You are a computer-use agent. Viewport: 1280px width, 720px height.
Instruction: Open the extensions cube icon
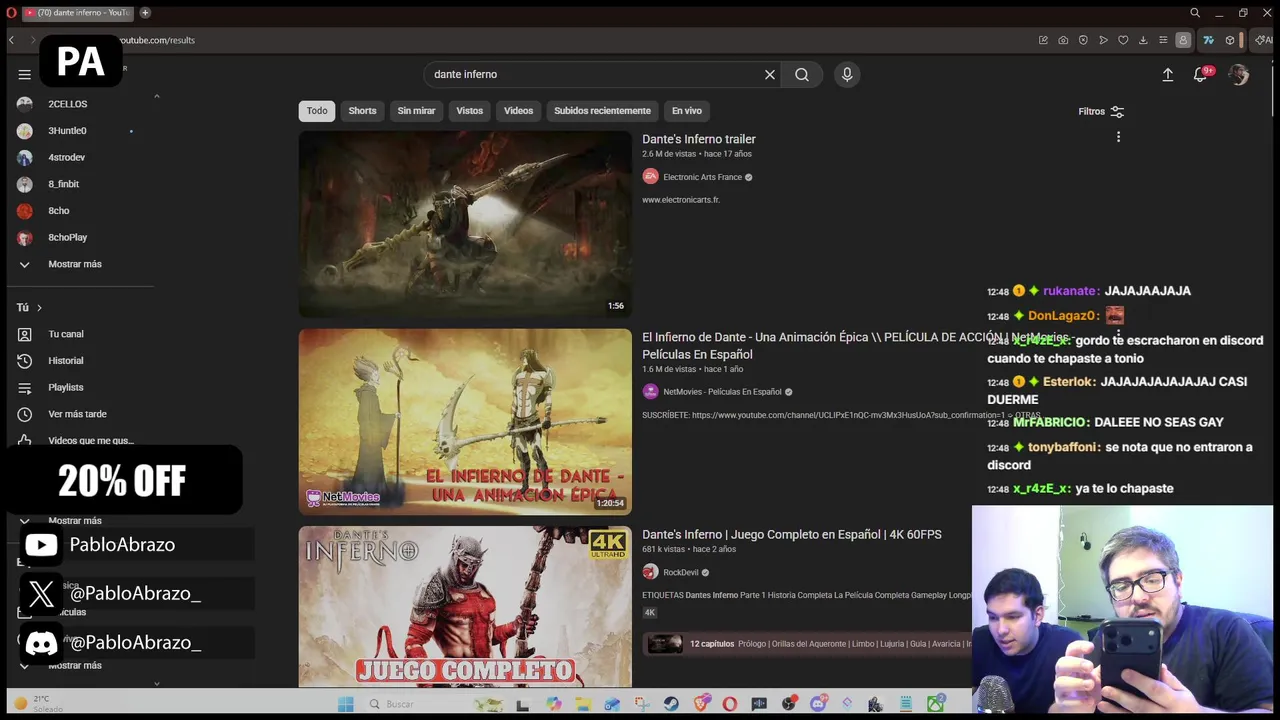click(1229, 40)
